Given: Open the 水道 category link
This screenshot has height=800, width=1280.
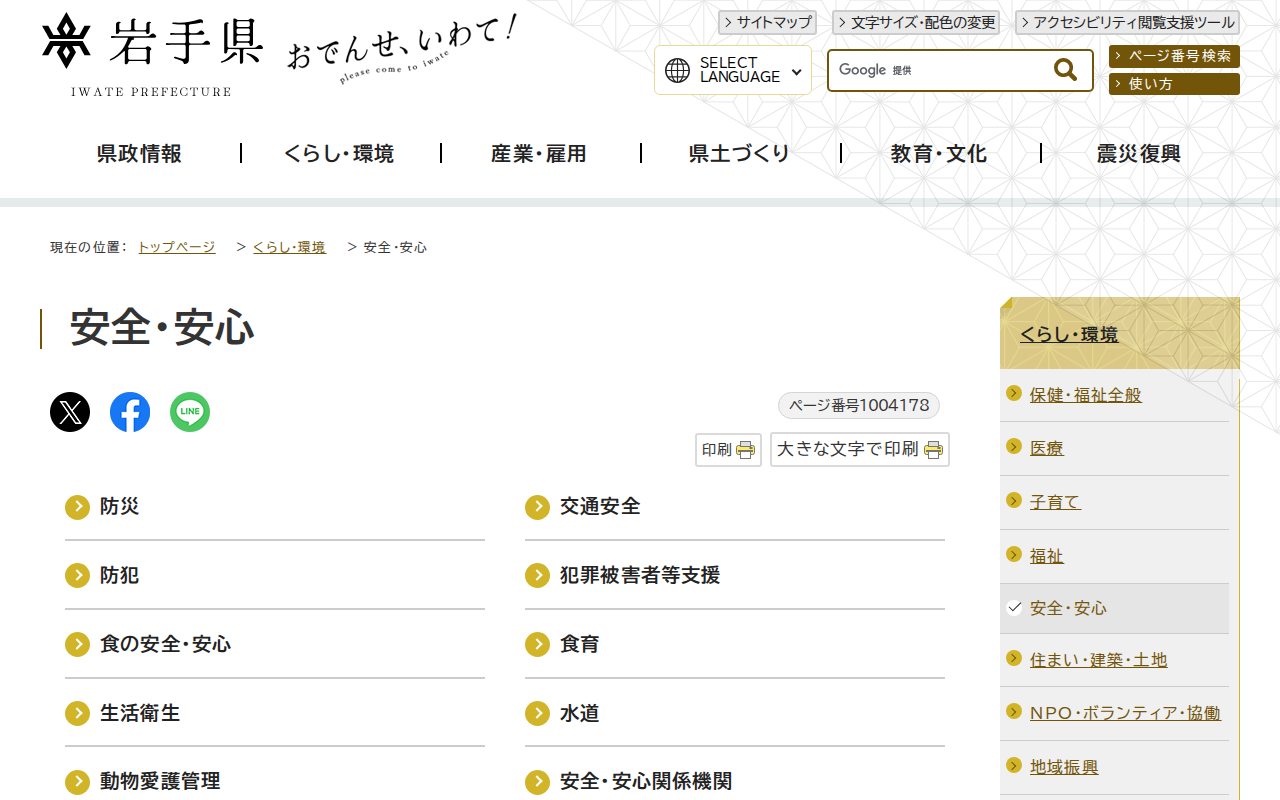Looking at the screenshot, I should (x=580, y=713).
